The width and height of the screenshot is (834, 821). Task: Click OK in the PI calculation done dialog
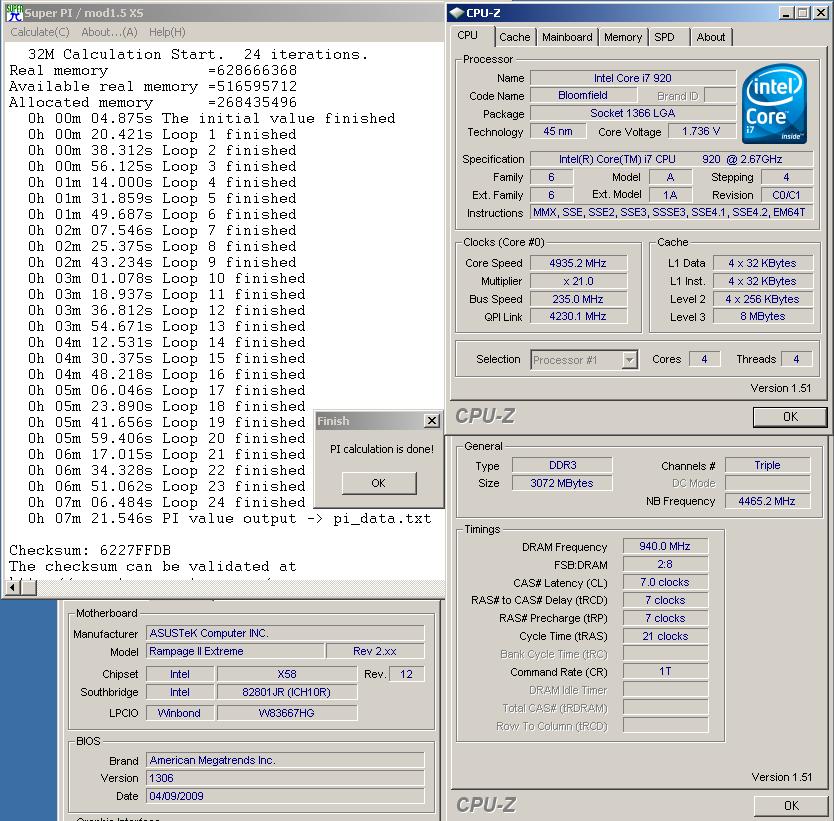379,483
